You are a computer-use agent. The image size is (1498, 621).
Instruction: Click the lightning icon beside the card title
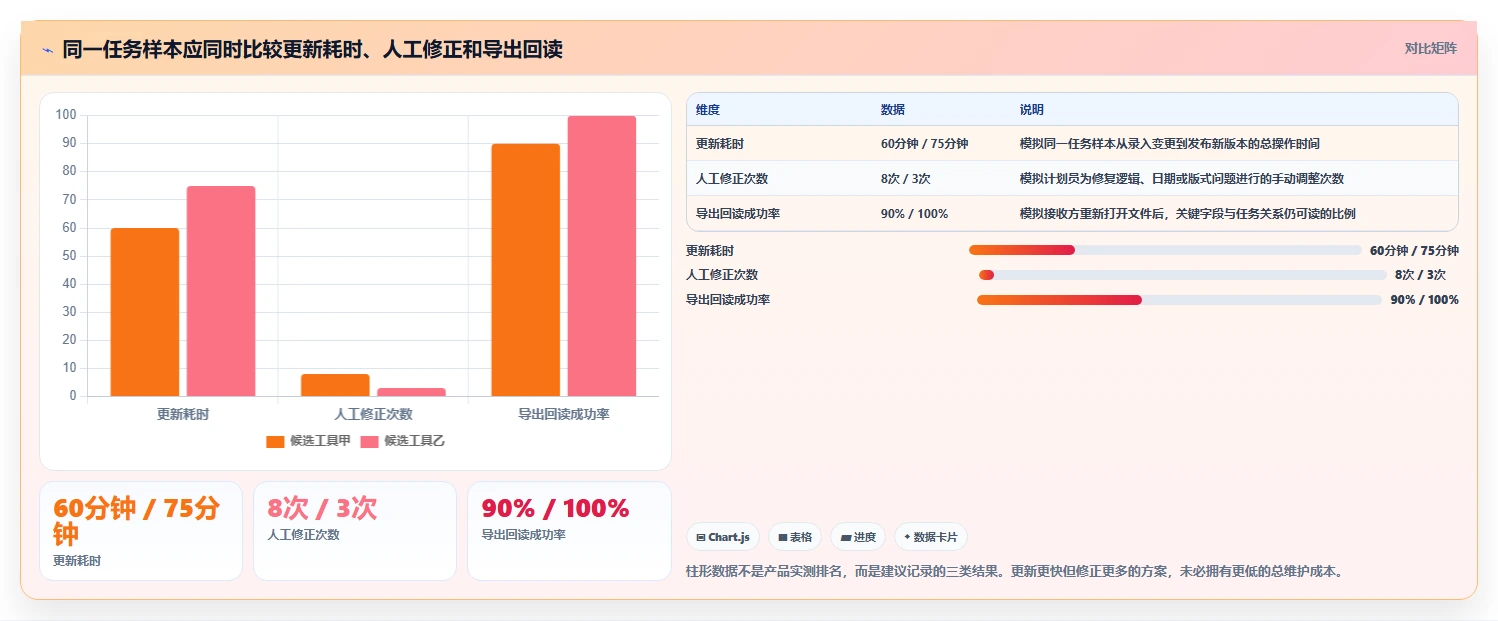[x=47, y=50]
